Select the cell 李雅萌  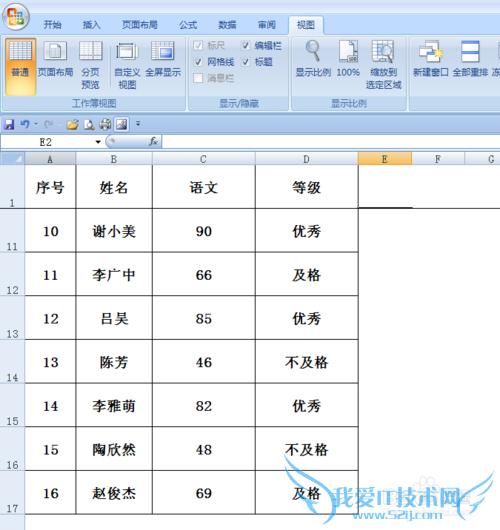pos(114,405)
